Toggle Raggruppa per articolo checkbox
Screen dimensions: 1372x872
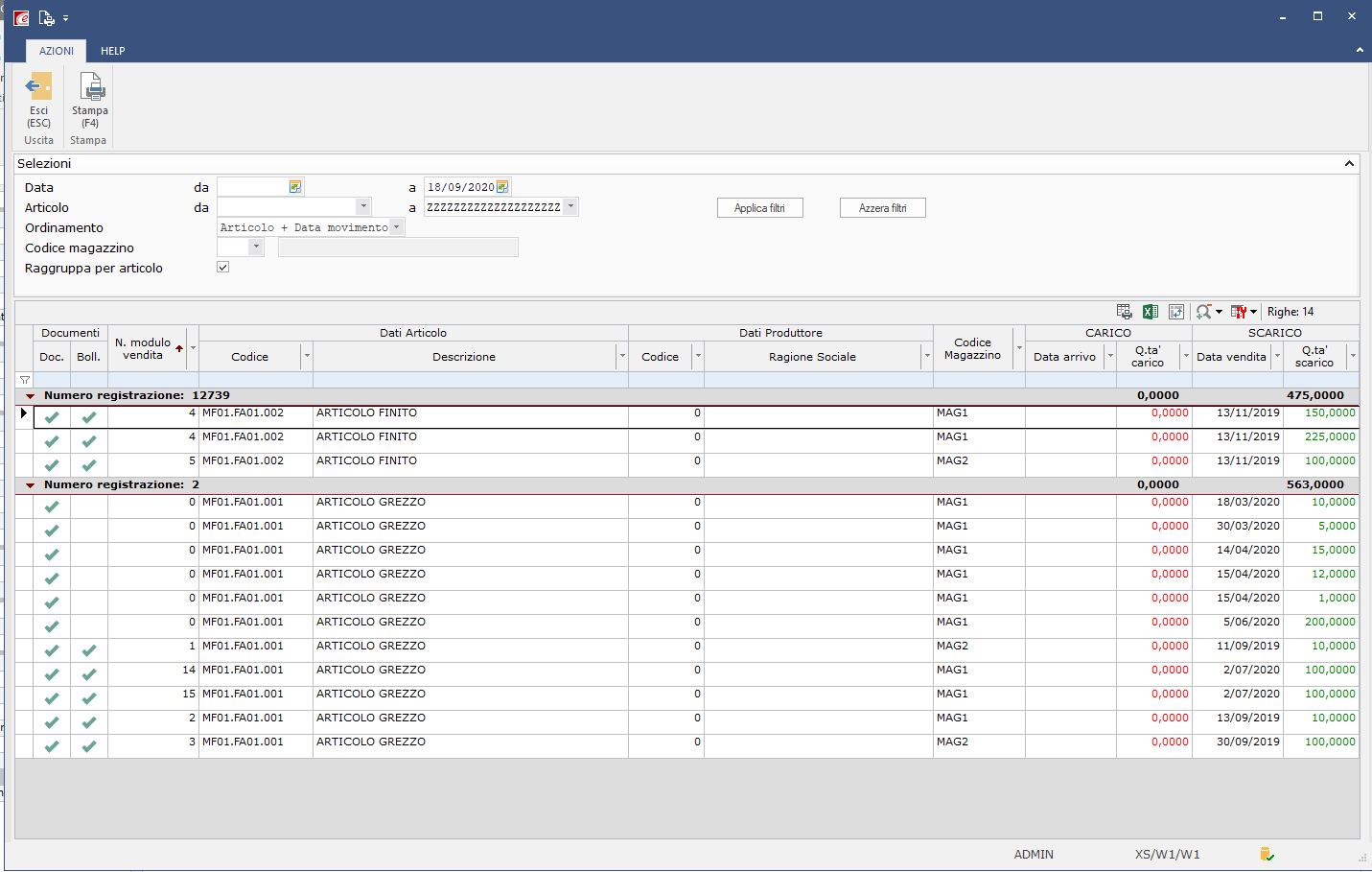click(x=223, y=268)
